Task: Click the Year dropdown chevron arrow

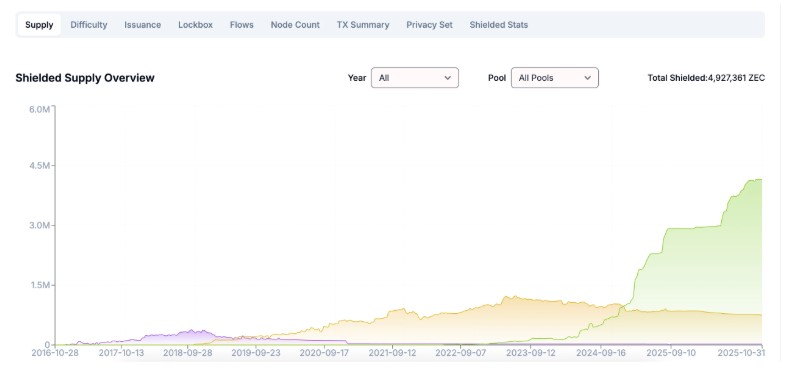Action: pyautogui.click(x=448, y=78)
